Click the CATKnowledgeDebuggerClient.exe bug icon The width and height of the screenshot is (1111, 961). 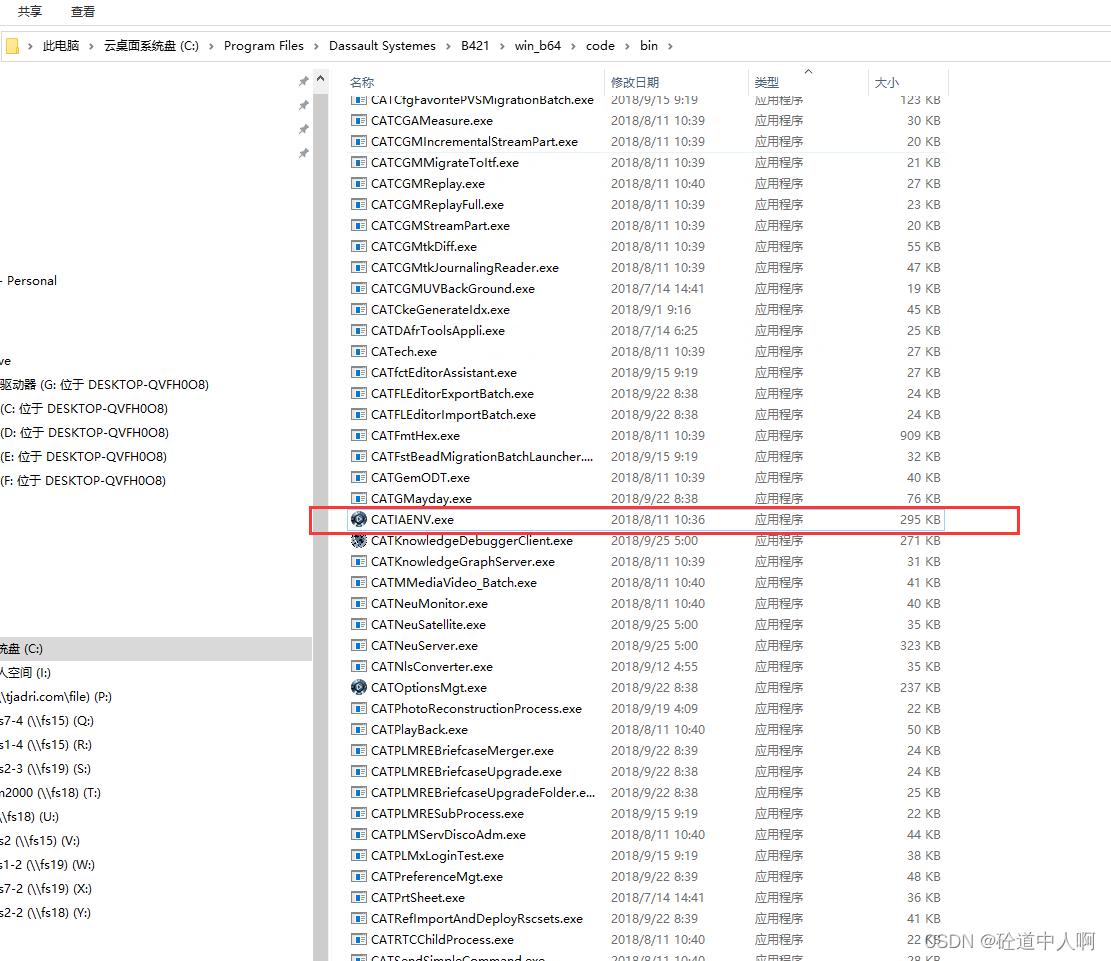coord(359,540)
